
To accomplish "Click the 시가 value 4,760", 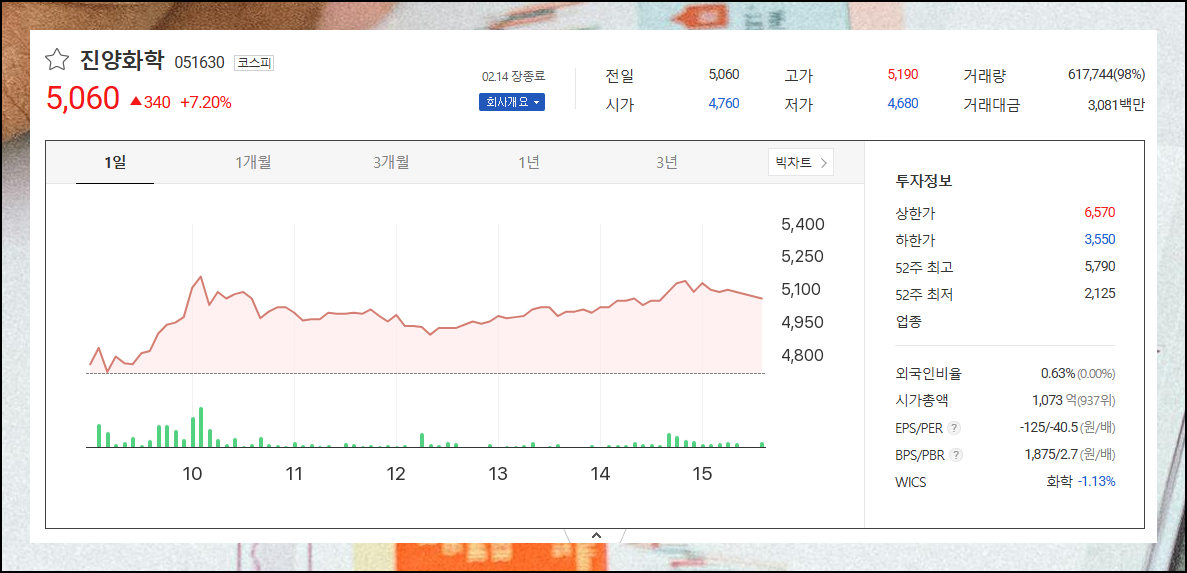I will click(724, 104).
